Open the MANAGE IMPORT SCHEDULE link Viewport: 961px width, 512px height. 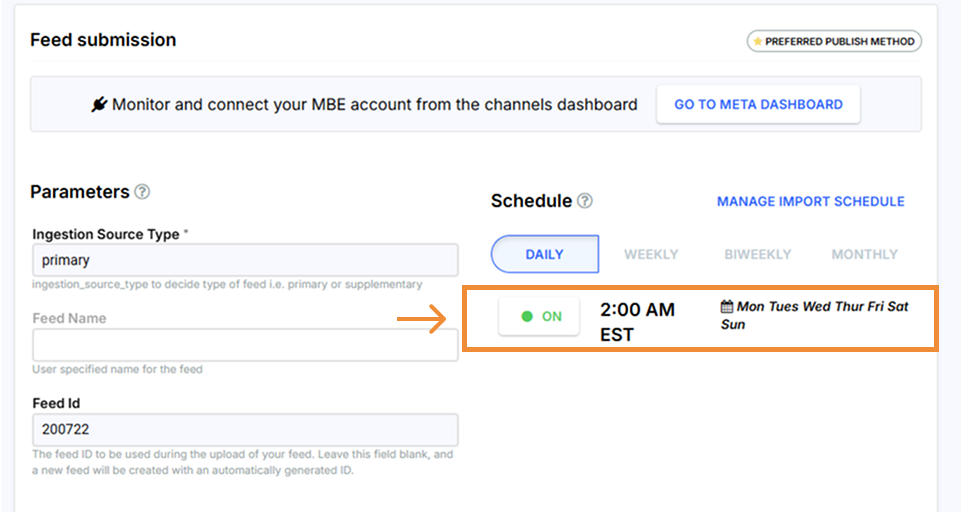coord(810,201)
